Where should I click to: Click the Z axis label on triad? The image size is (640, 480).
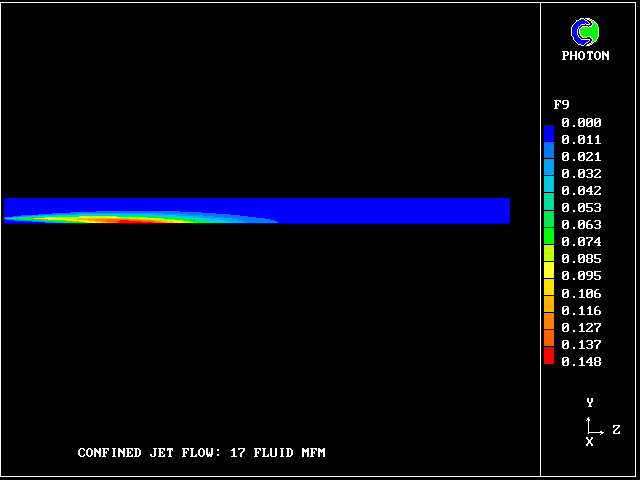coord(616,430)
